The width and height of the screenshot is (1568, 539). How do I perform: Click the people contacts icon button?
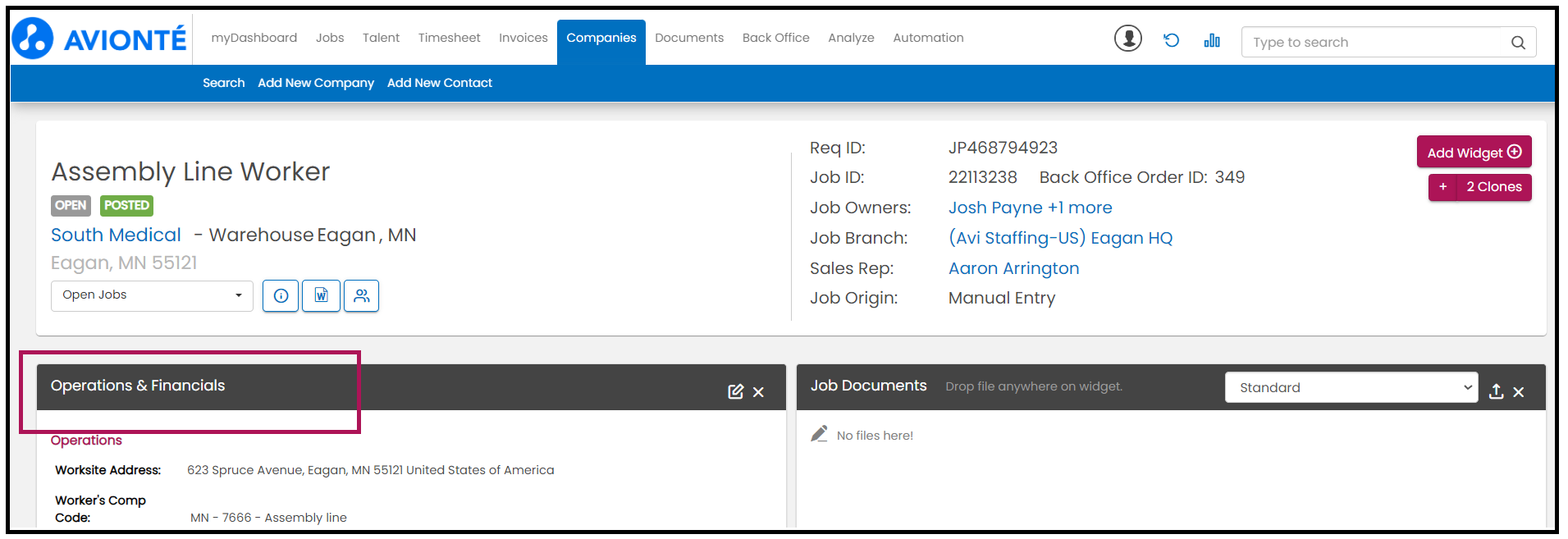(x=361, y=296)
